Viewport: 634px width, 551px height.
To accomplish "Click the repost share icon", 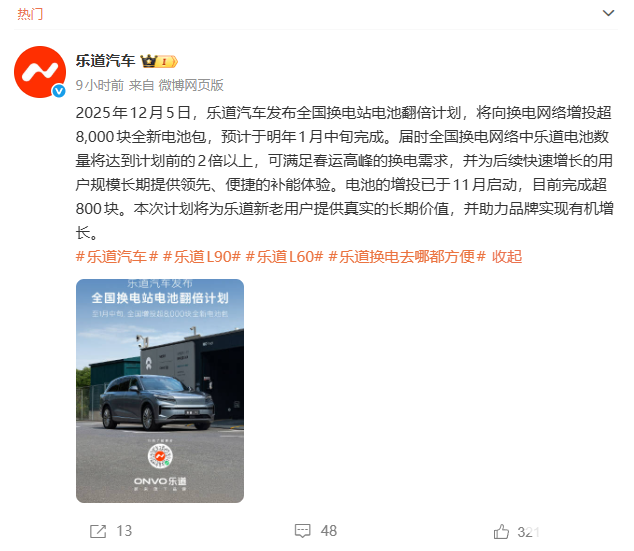I will 98,531.
